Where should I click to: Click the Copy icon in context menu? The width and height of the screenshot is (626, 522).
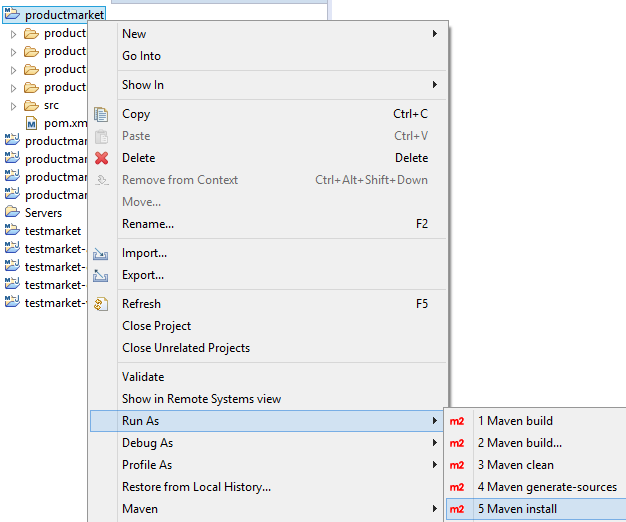(x=101, y=114)
